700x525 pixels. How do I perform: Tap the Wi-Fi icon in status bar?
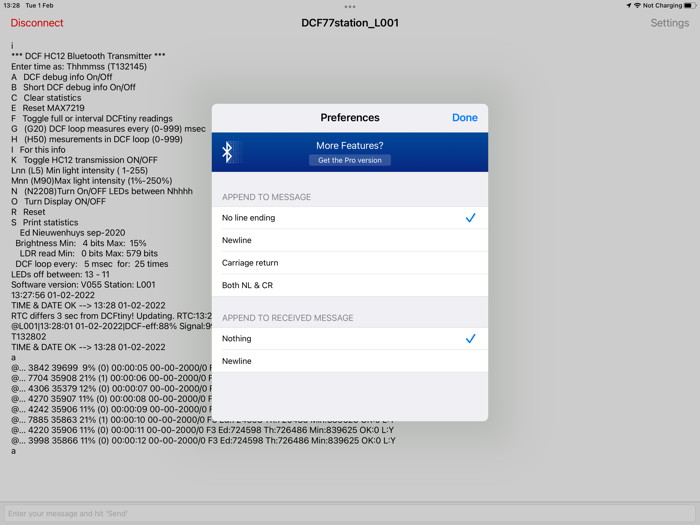(637, 5)
